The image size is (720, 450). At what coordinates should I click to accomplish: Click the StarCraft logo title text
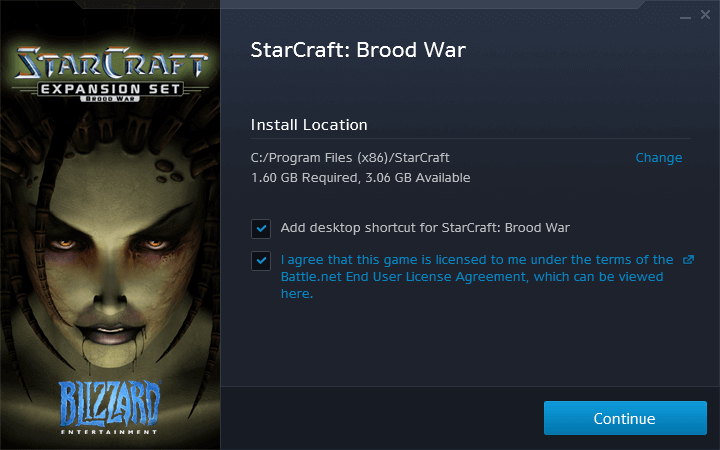(x=110, y=64)
